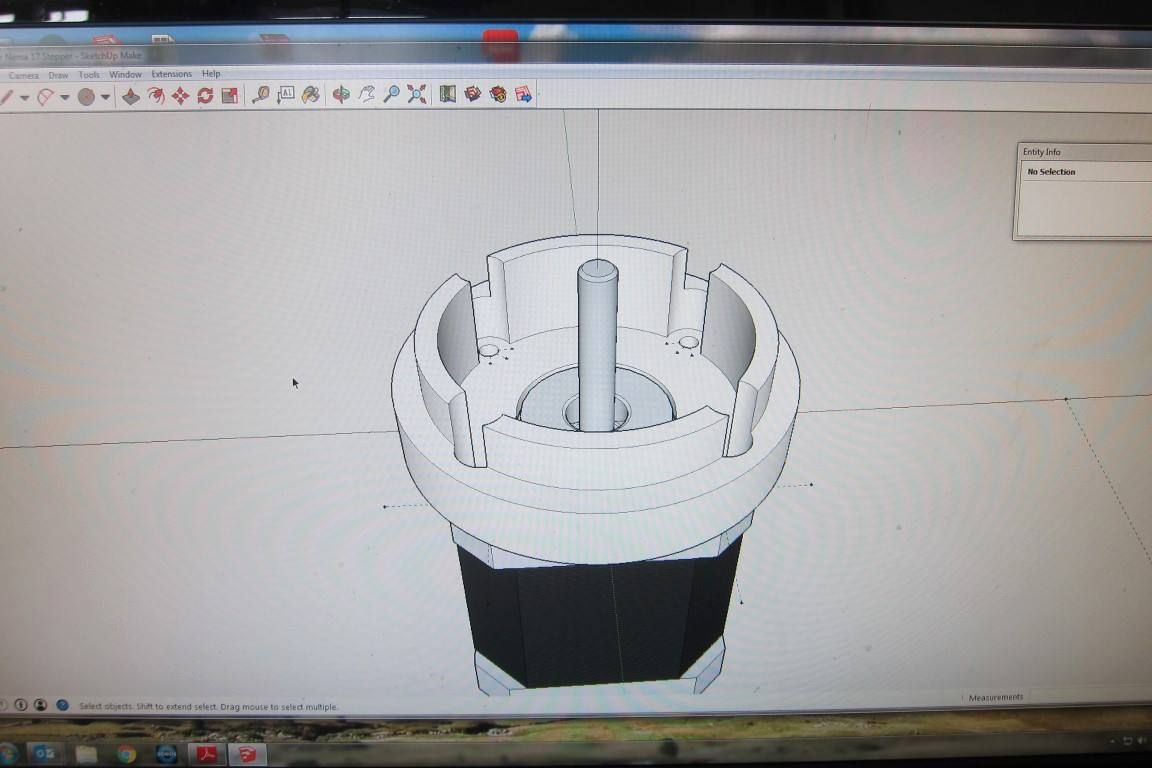The height and width of the screenshot is (768, 1152).
Task: Open the Extensions menu
Action: [x=171, y=73]
